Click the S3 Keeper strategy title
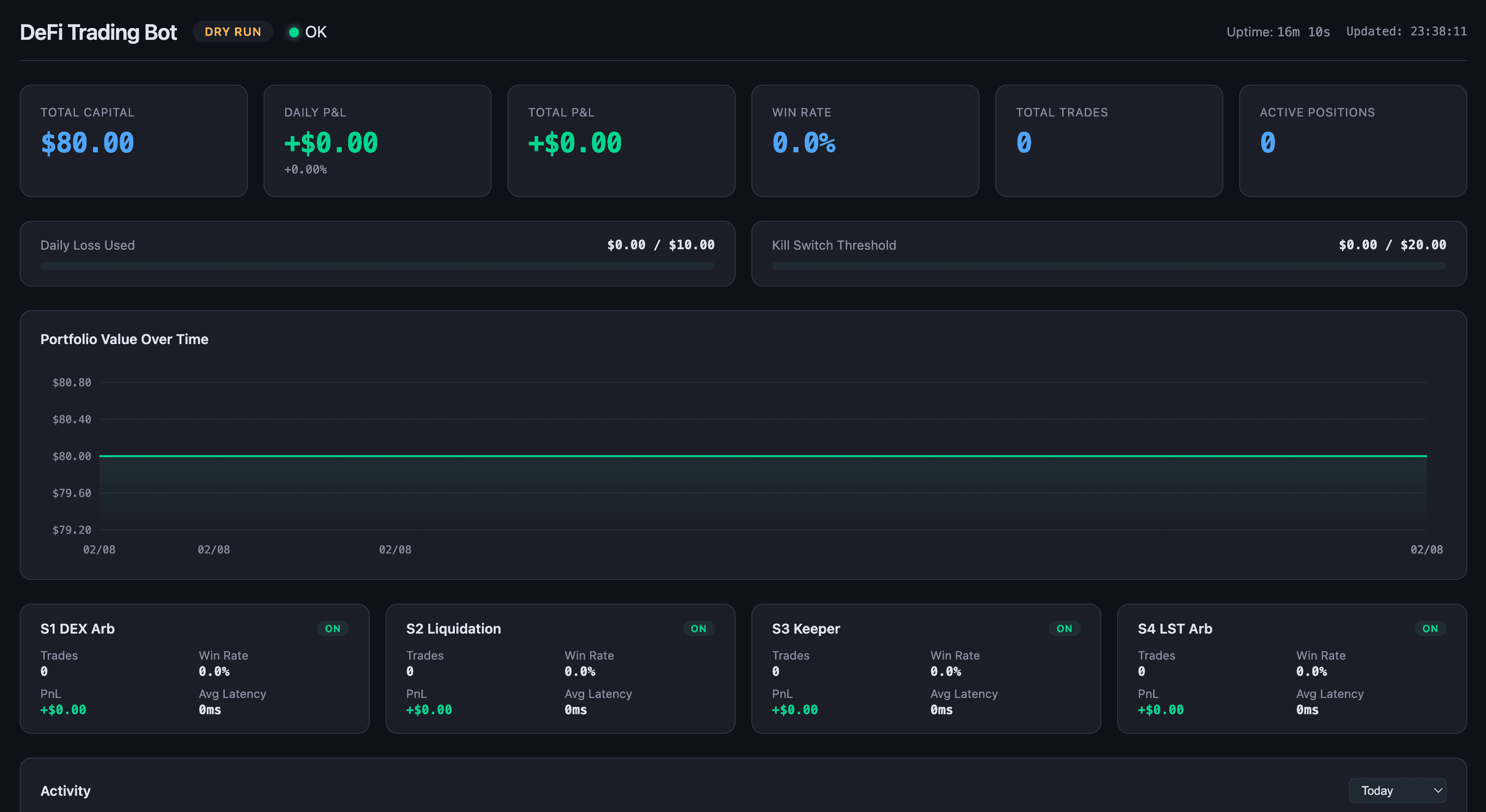The width and height of the screenshot is (1486, 812). [x=806, y=629]
